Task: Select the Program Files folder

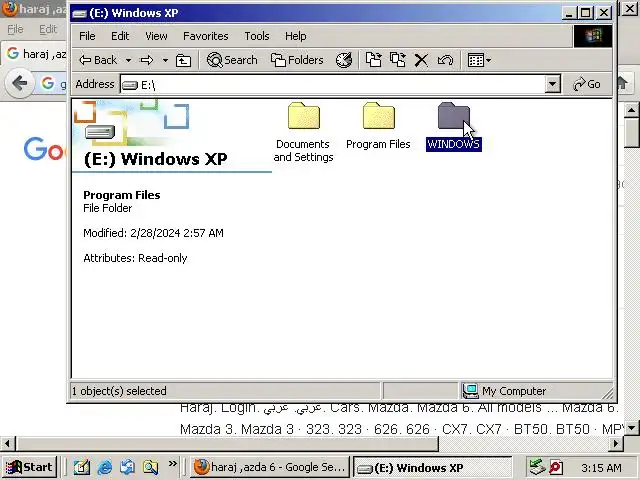Action: tap(378, 126)
